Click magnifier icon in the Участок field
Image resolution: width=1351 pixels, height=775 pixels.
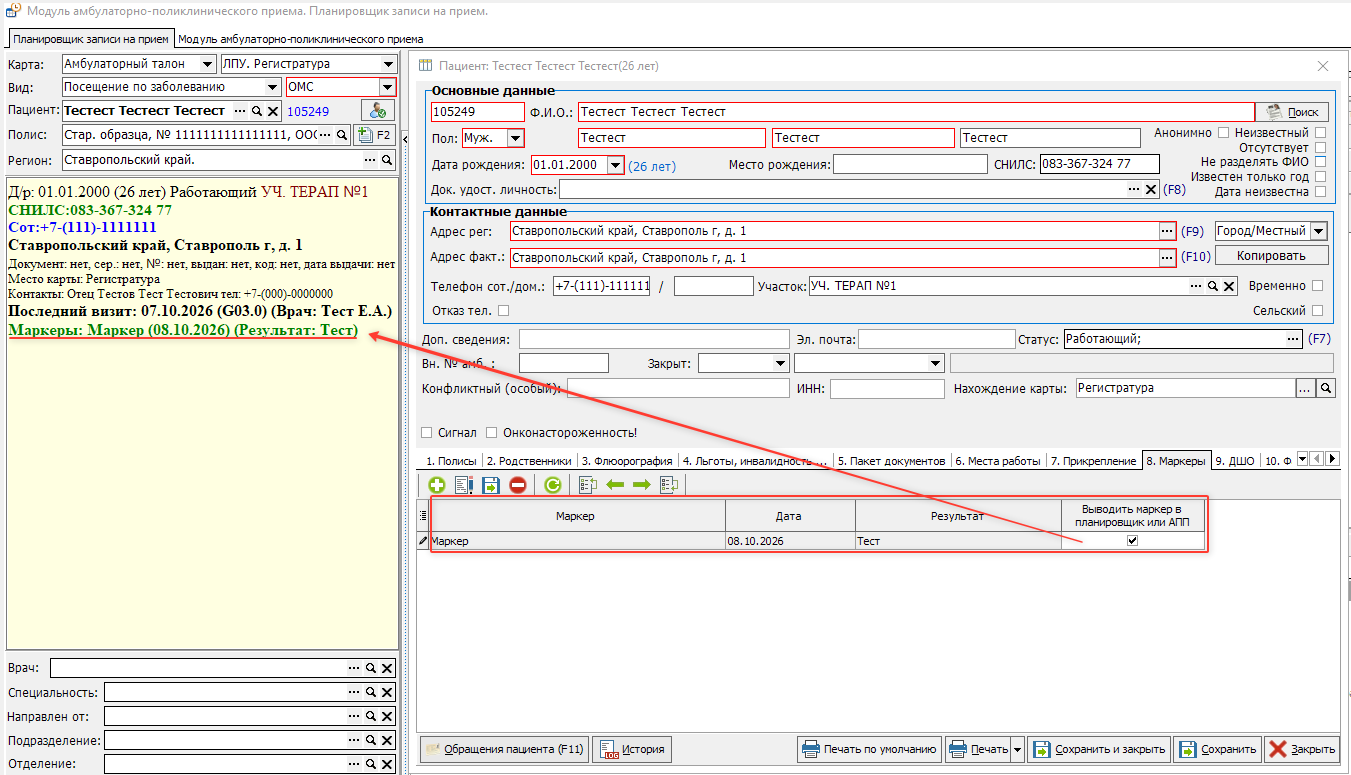coord(1212,286)
